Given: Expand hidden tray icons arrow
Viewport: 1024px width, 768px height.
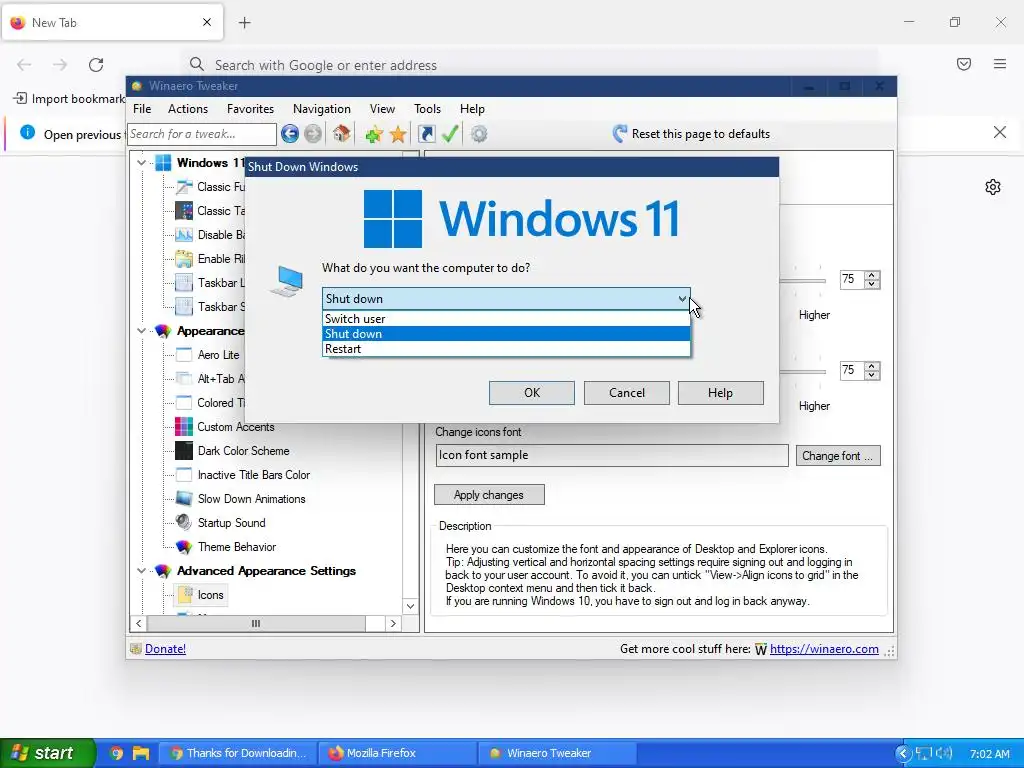Looking at the screenshot, I should pos(903,753).
